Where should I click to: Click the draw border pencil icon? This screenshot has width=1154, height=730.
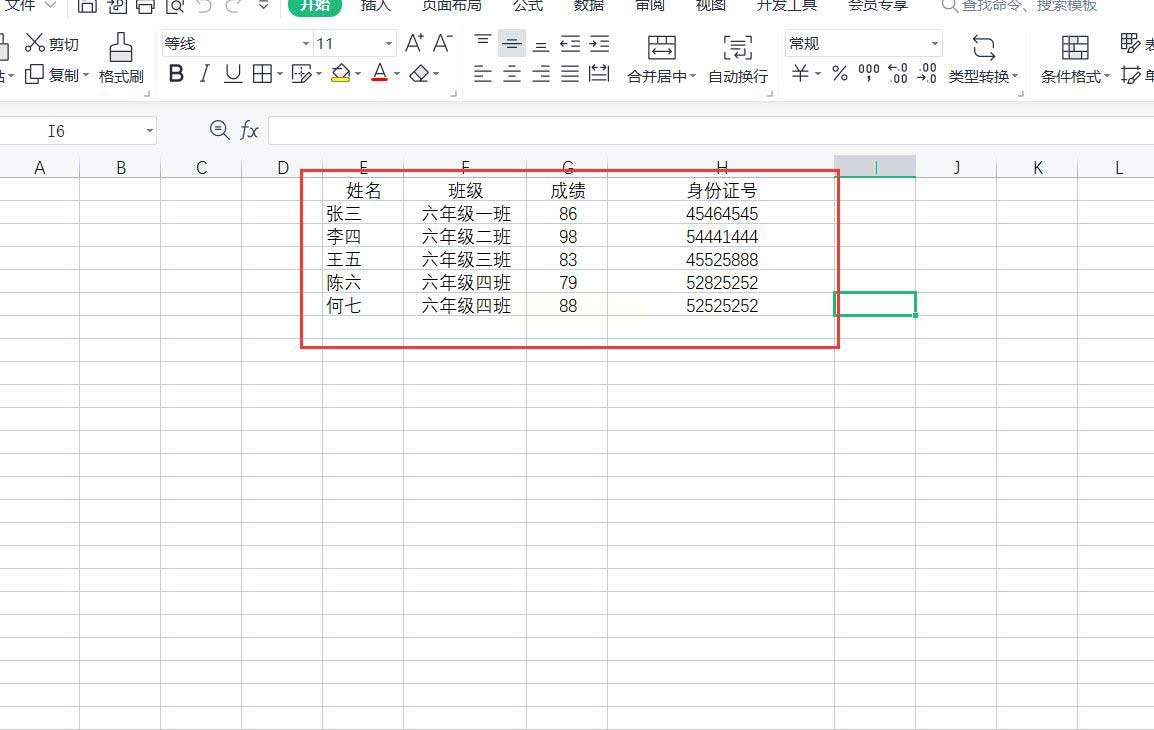click(302, 74)
